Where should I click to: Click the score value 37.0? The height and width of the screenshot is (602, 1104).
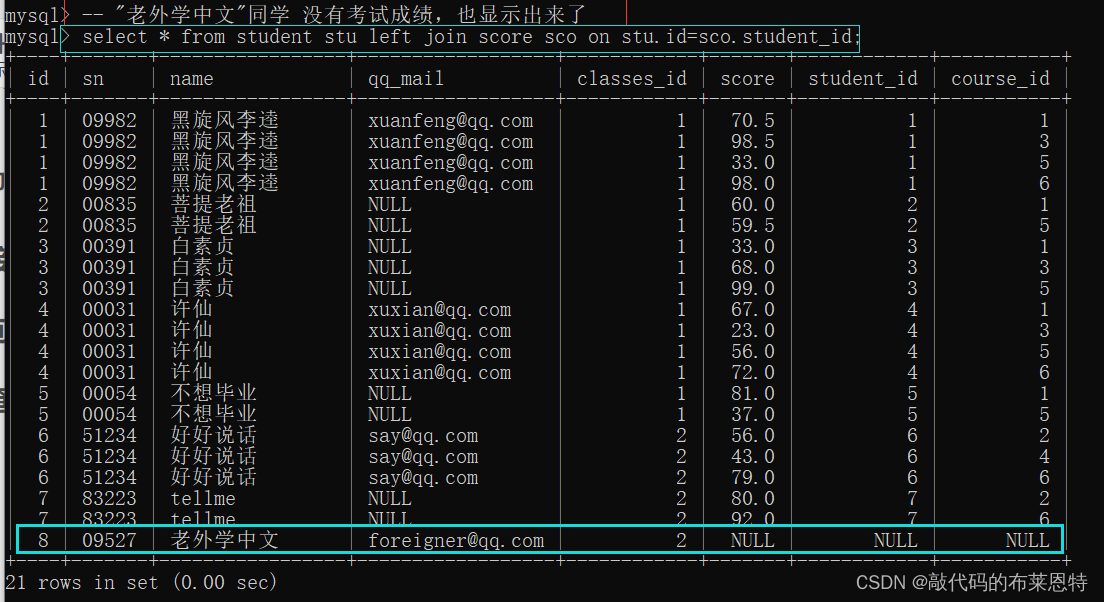pos(753,415)
